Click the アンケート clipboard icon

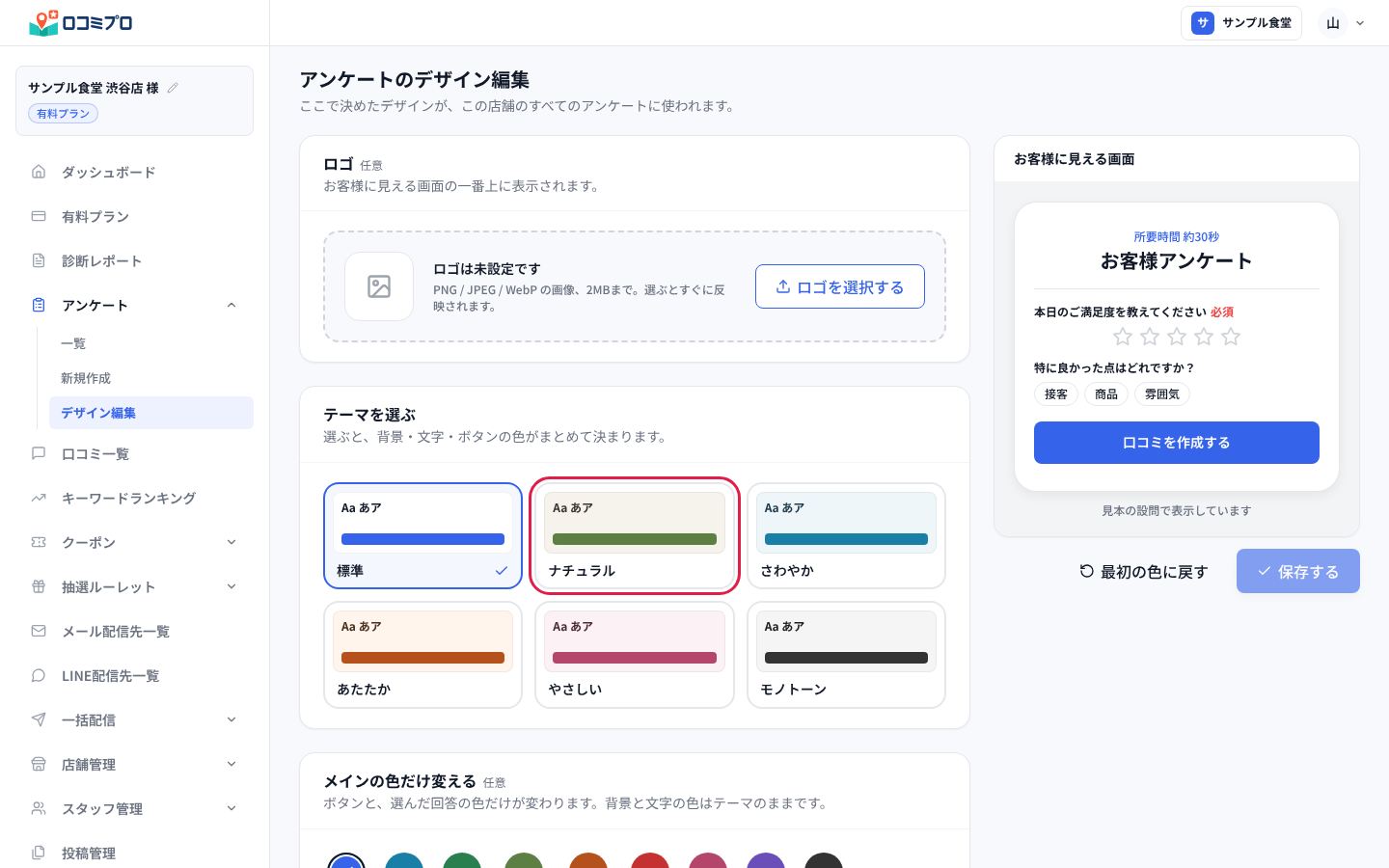coord(39,305)
